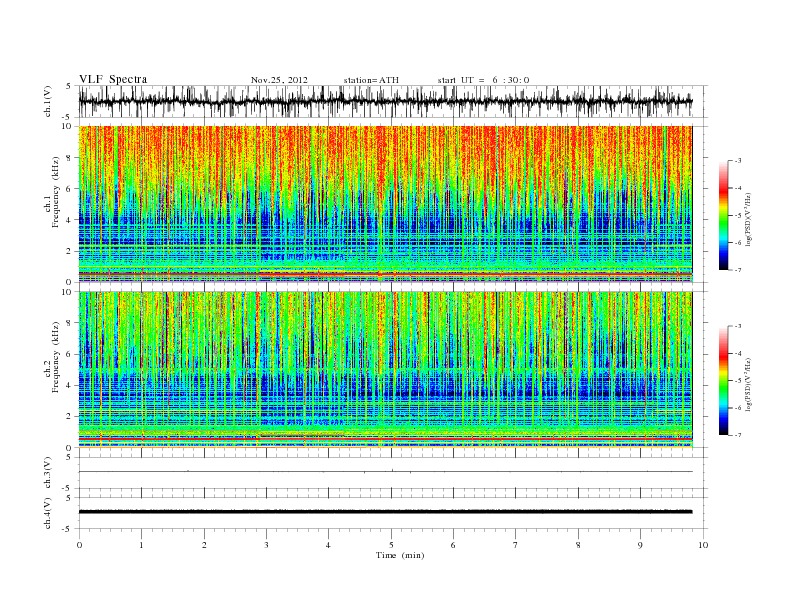Select the ch.2 "Frequency (kHz)" axis label
Screen dimensions: 792x612
point(56,357)
